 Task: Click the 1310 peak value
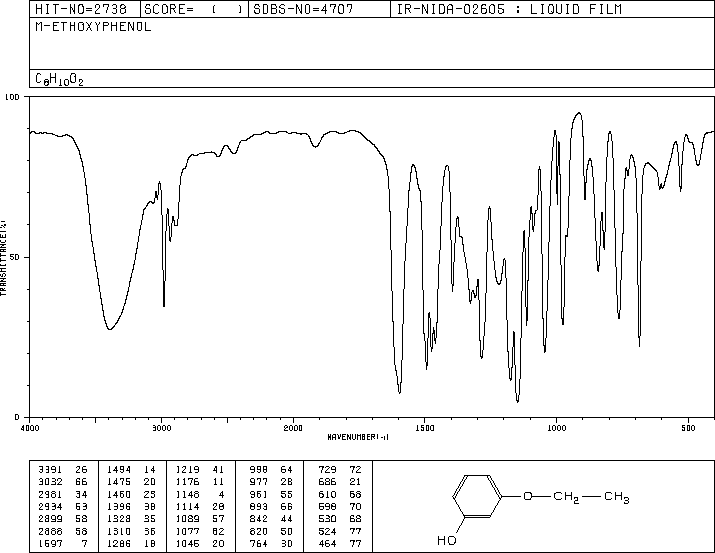tap(119, 531)
